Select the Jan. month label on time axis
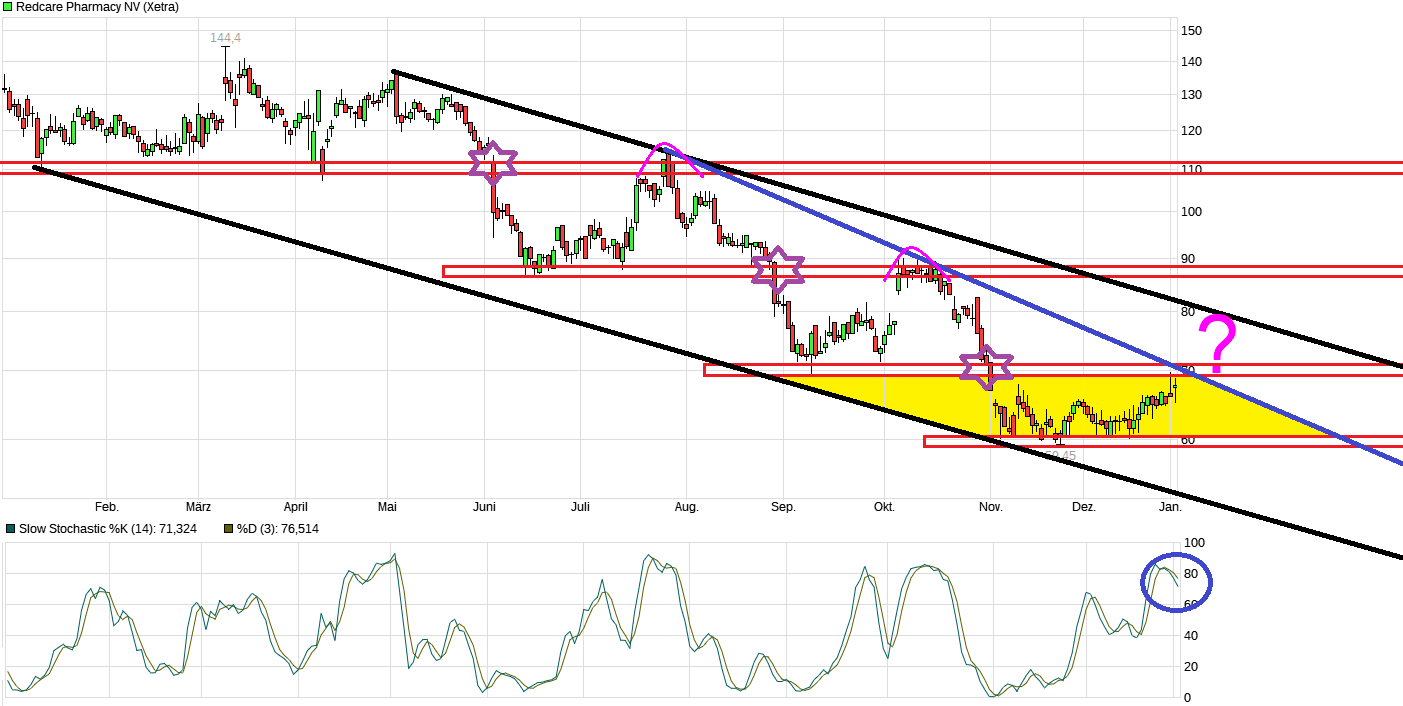The height and width of the screenshot is (706, 1403). [1170, 507]
